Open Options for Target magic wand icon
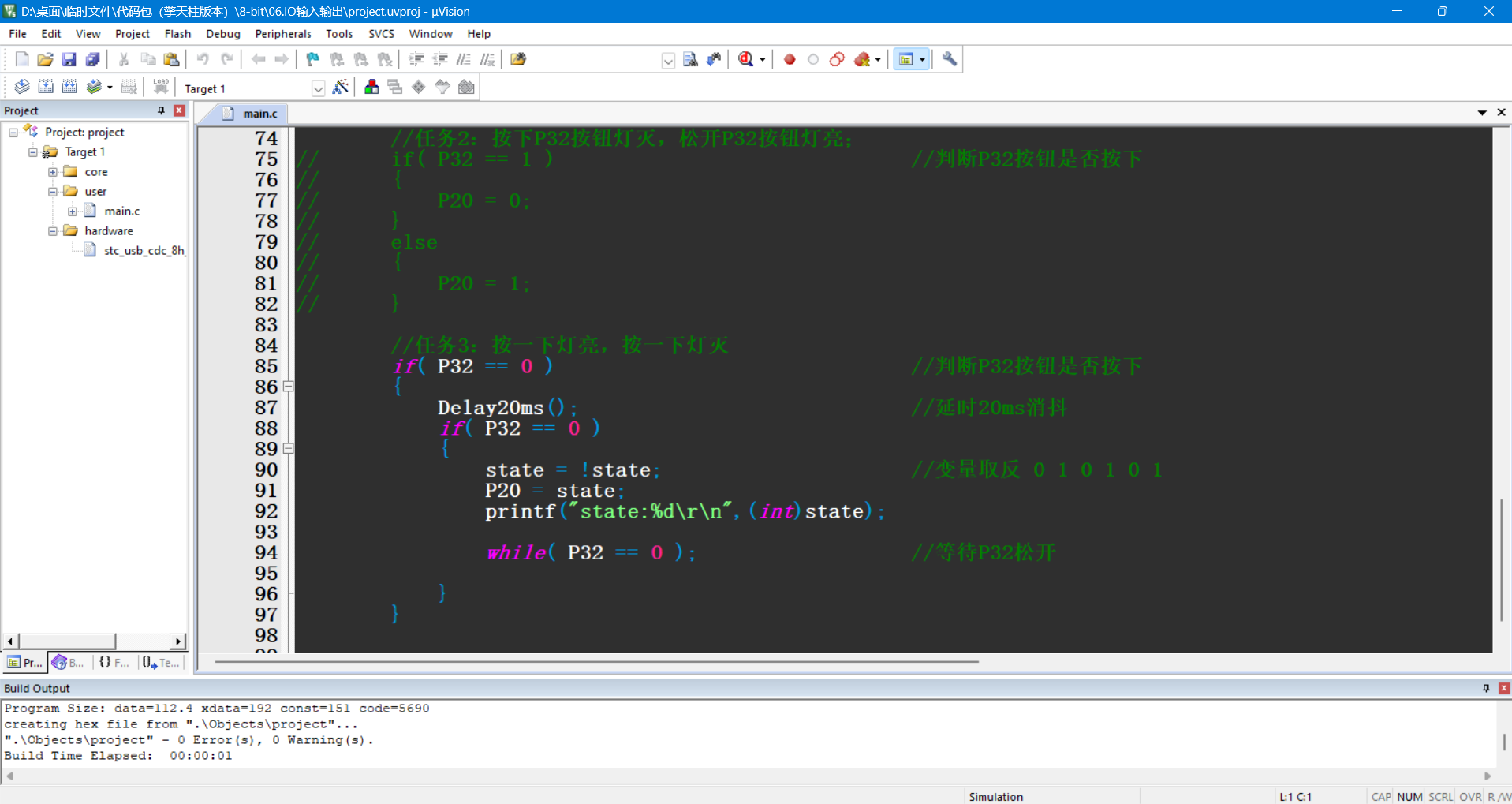 (341, 87)
